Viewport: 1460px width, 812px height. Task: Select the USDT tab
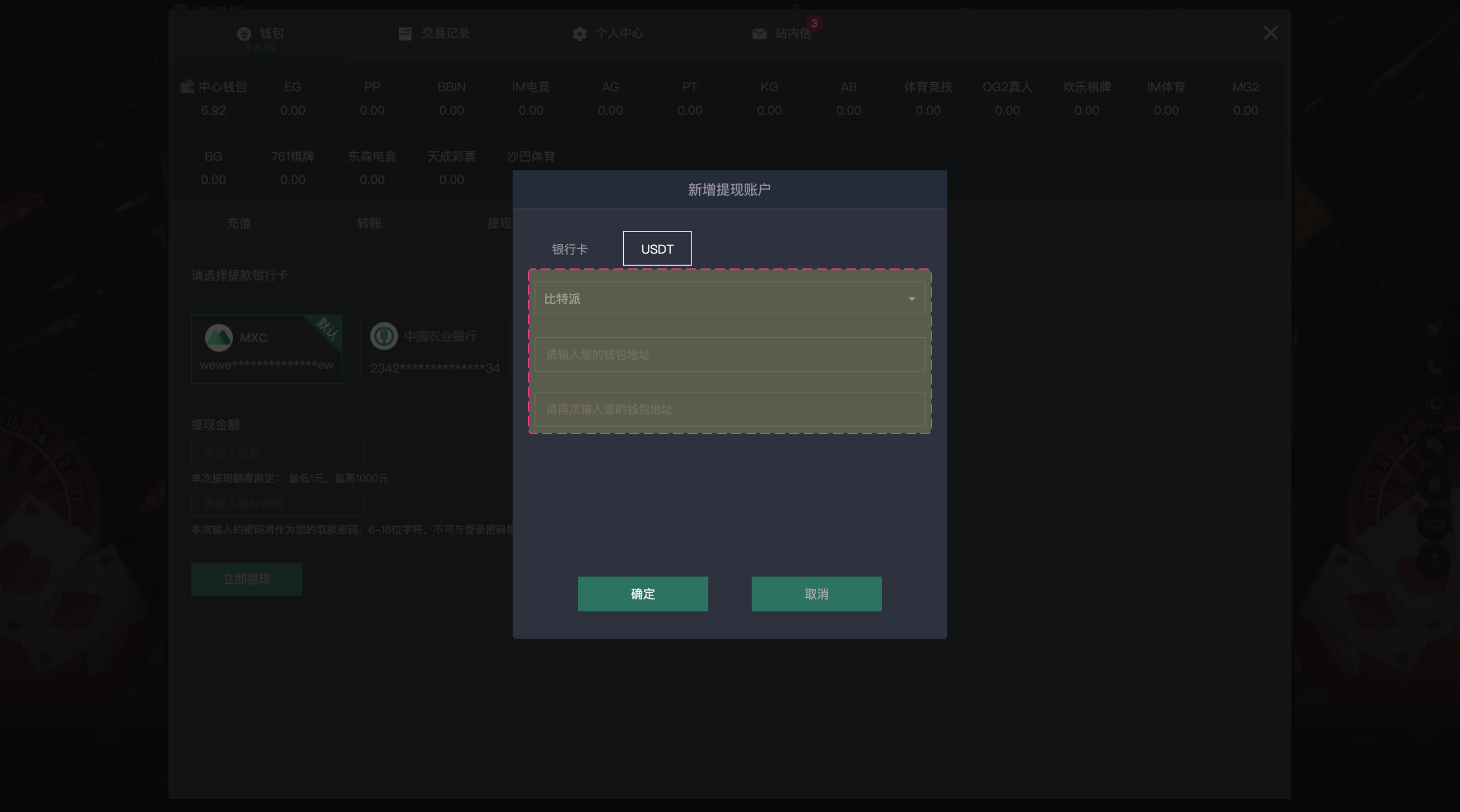[657, 249]
